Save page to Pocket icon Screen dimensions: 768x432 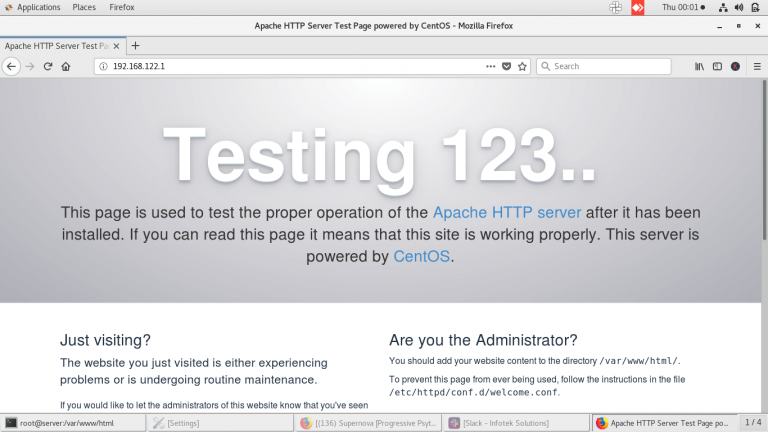(506, 66)
